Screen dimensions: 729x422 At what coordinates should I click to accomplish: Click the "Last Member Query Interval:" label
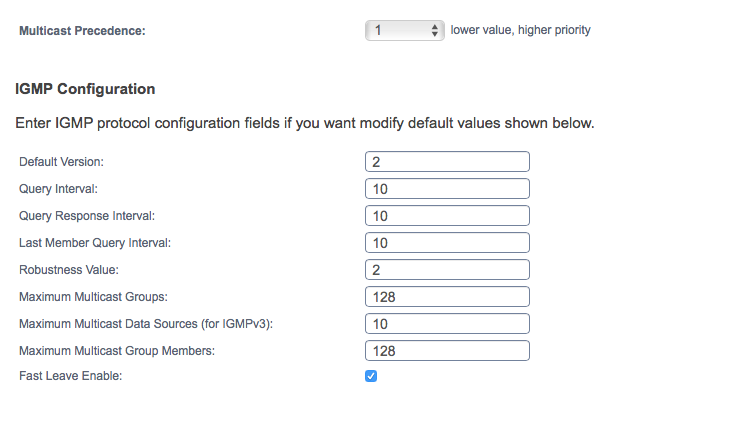(95, 243)
